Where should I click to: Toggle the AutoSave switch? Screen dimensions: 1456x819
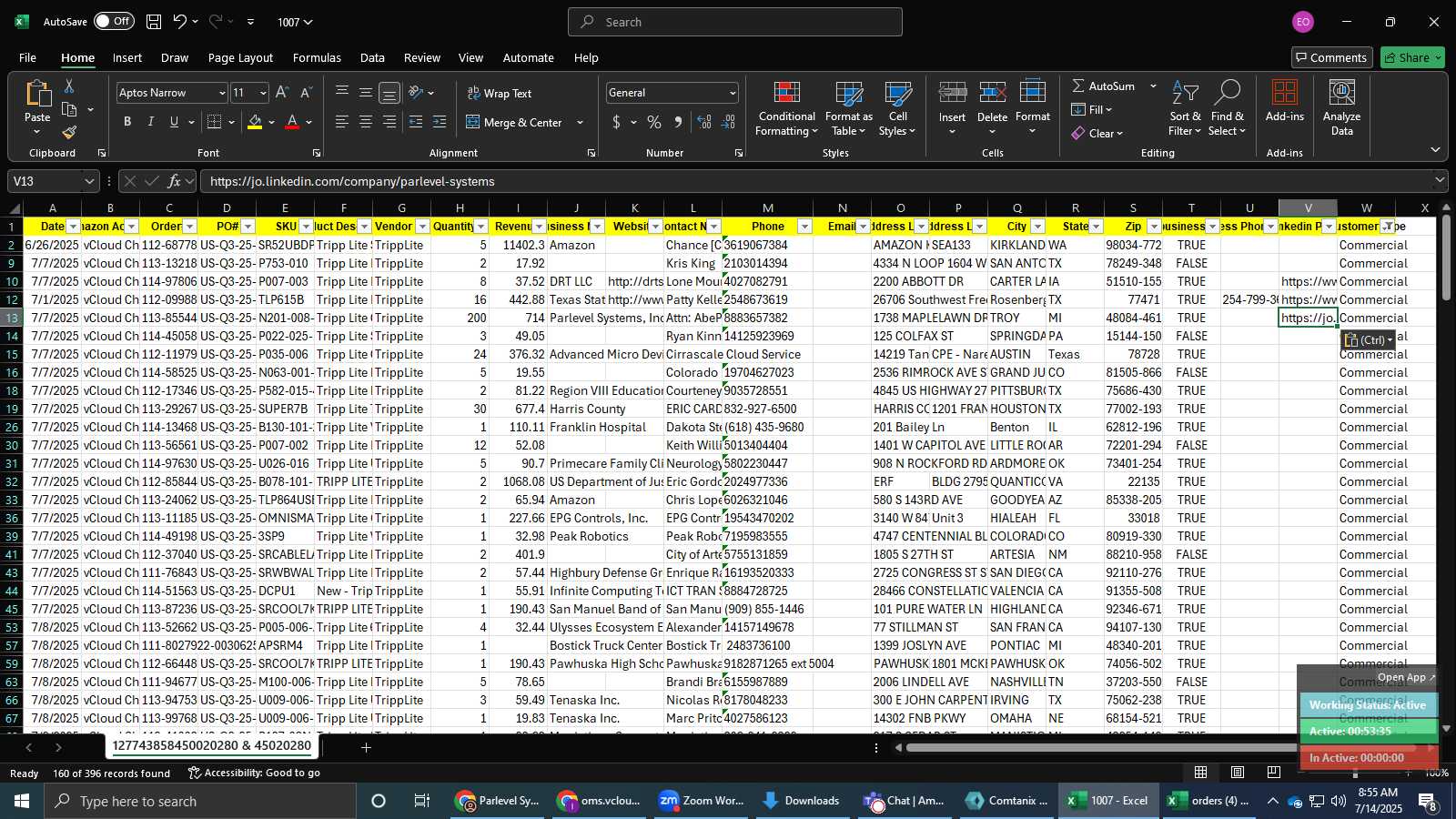click(x=114, y=21)
